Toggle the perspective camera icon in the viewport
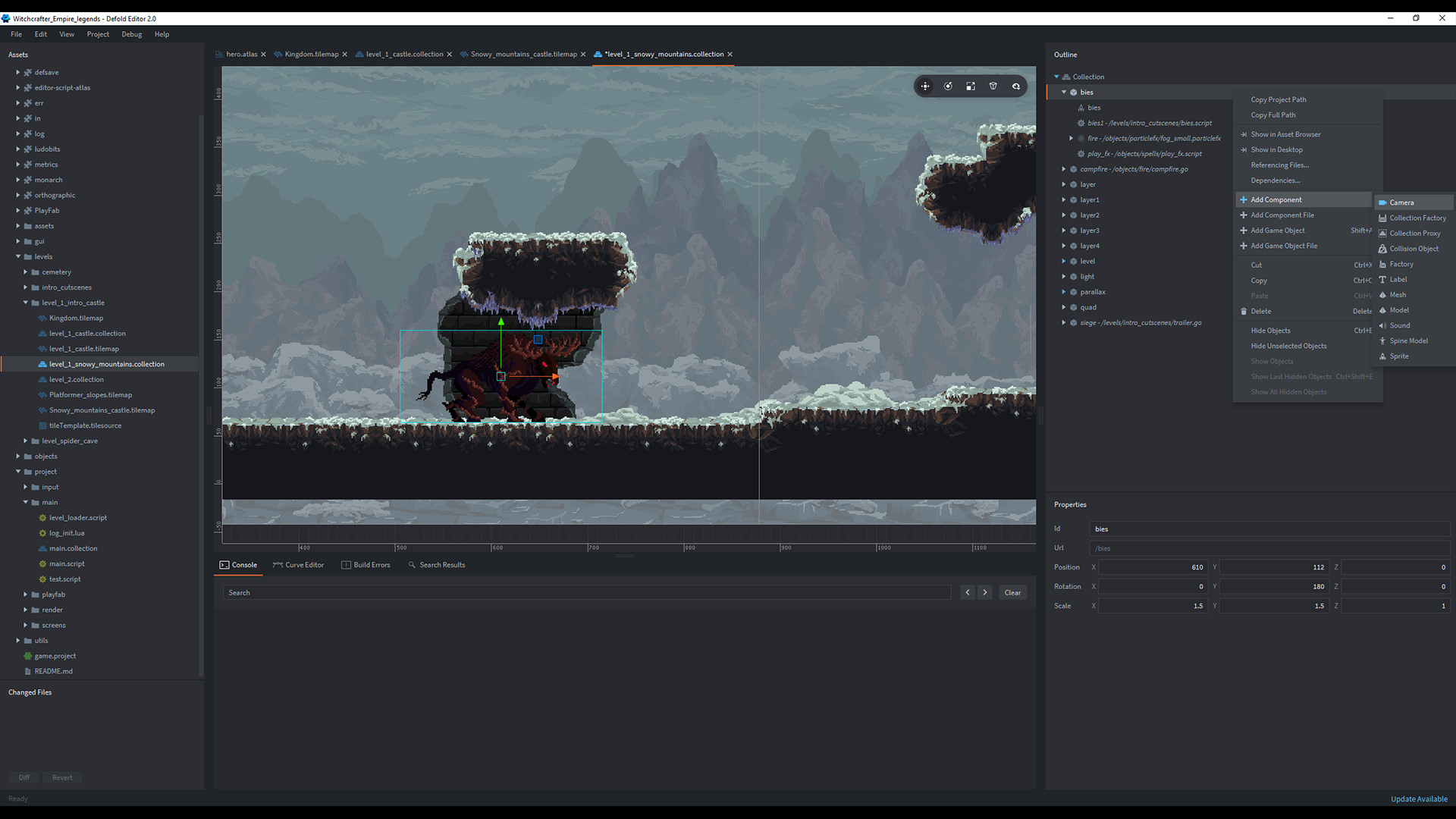The height and width of the screenshot is (819, 1456). click(x=993, y=86)
